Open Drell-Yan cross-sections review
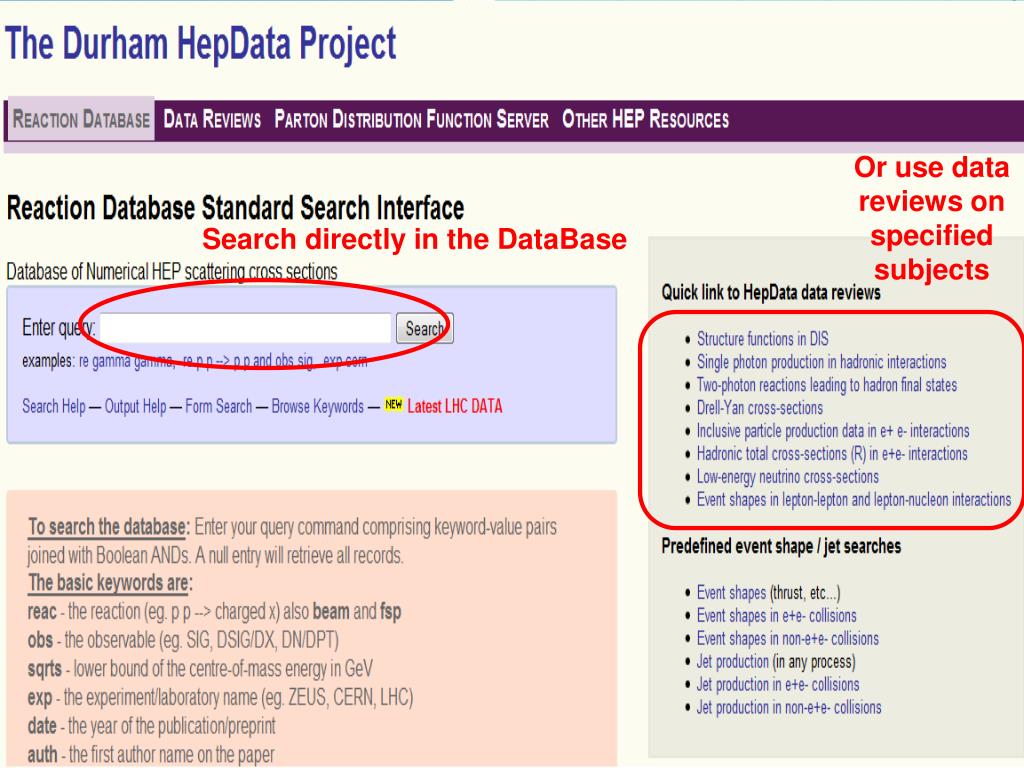Viewport: 1024px width, 768px height. point(760,408)
